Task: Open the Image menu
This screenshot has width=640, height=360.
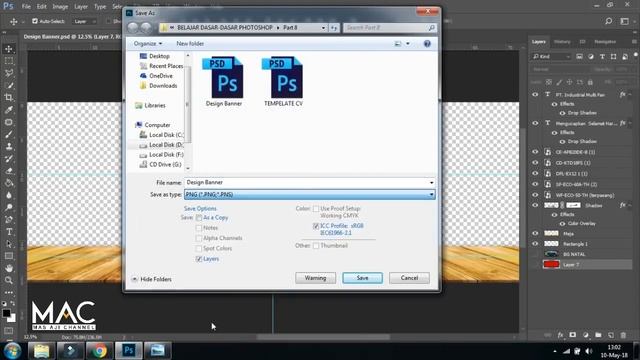Action: point(60,7)
